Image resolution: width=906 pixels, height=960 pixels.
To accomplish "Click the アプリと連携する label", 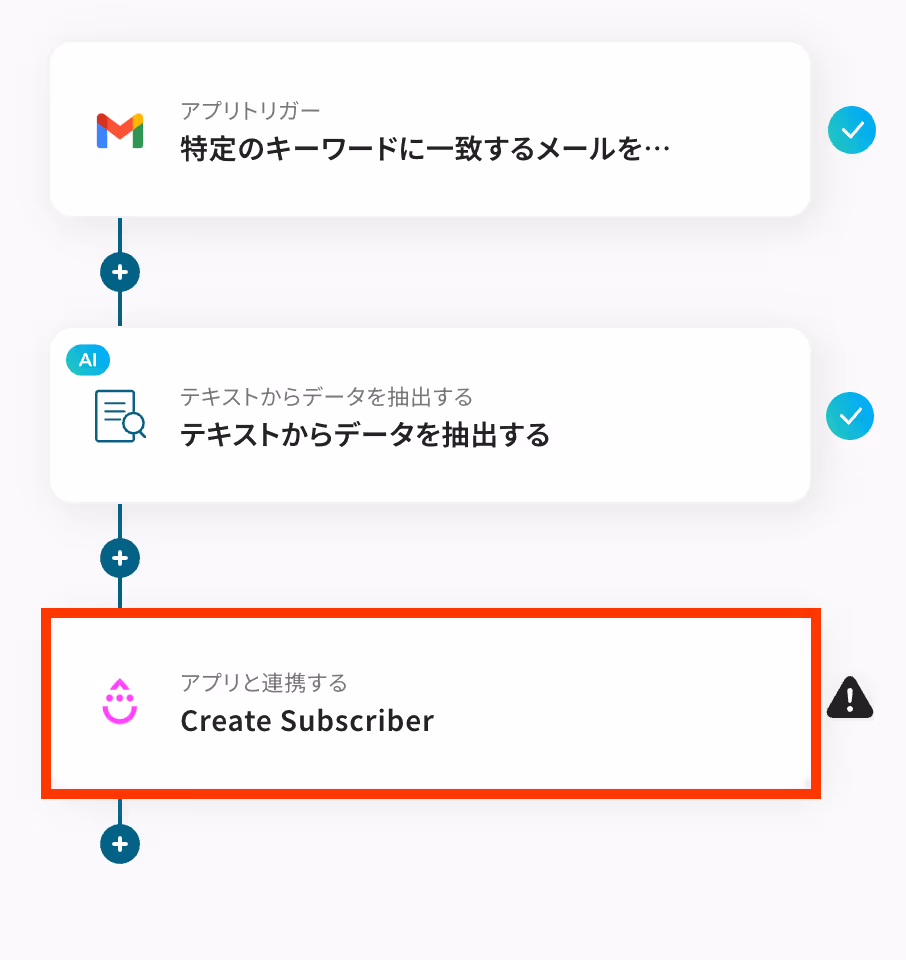I will (264, 683).
